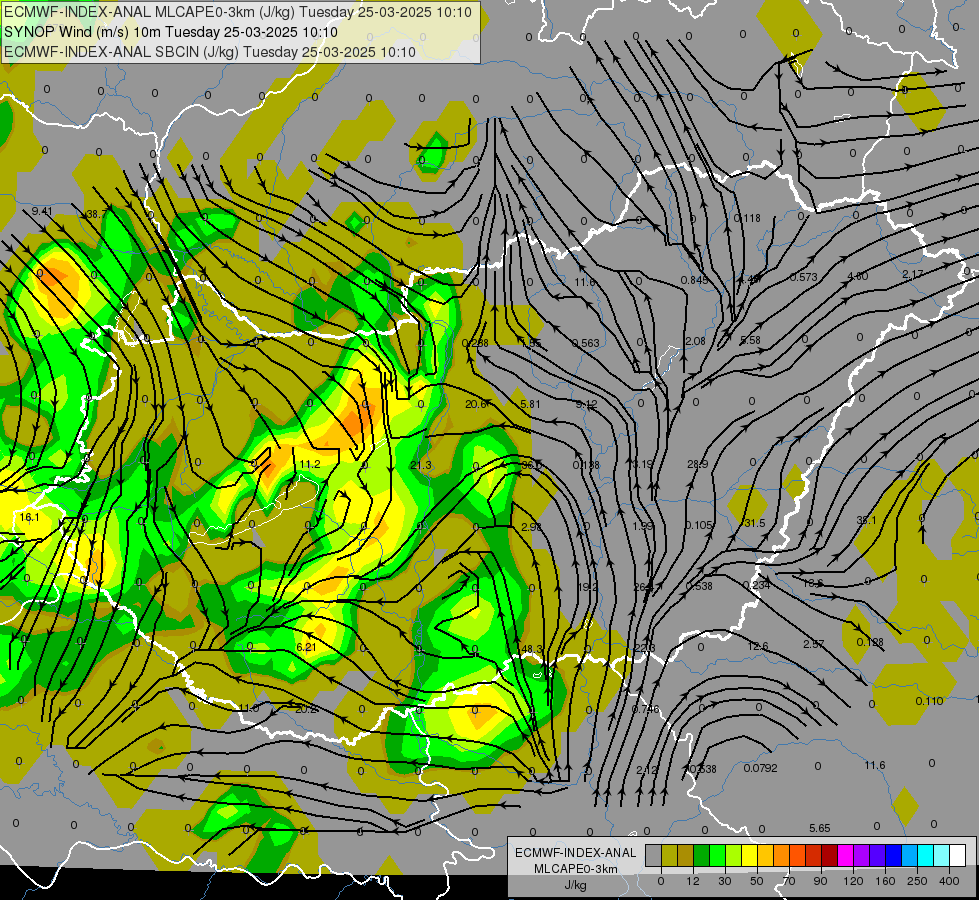The width and height of the screenshot is (979, 900).
Task: Click the SYNOP Wind 10m title line
Action: (x=170, y=32)
